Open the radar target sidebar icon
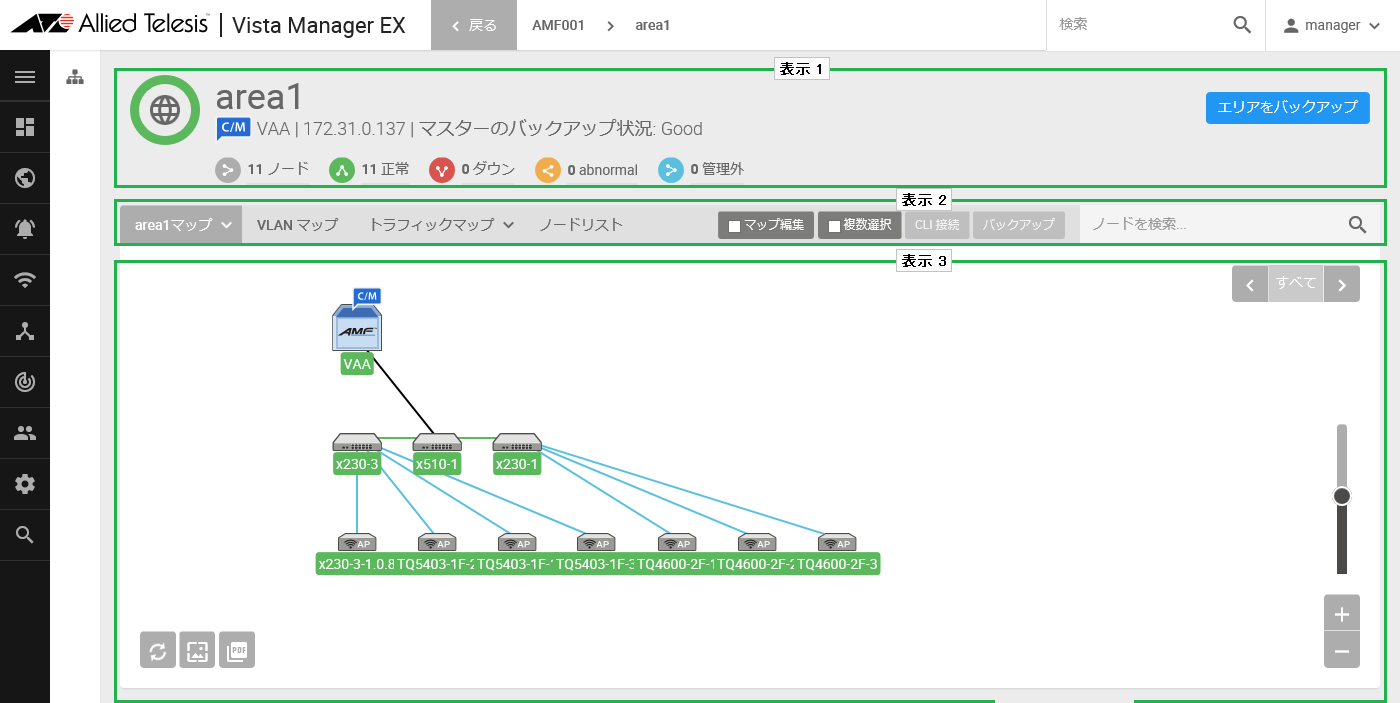1400x703 pixels. pos(25,382)
